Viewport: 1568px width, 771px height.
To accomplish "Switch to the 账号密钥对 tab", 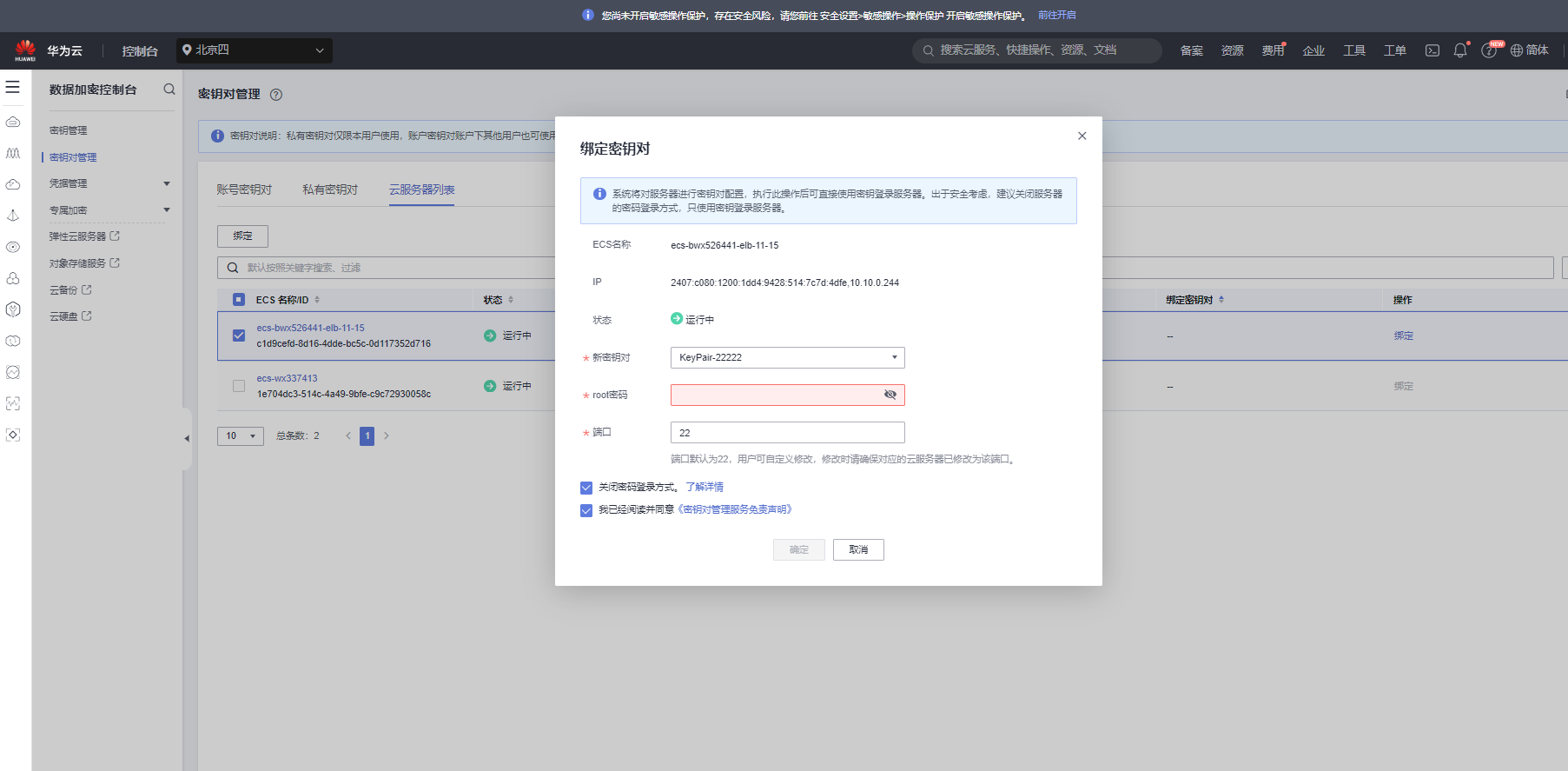I will [244, 189].
